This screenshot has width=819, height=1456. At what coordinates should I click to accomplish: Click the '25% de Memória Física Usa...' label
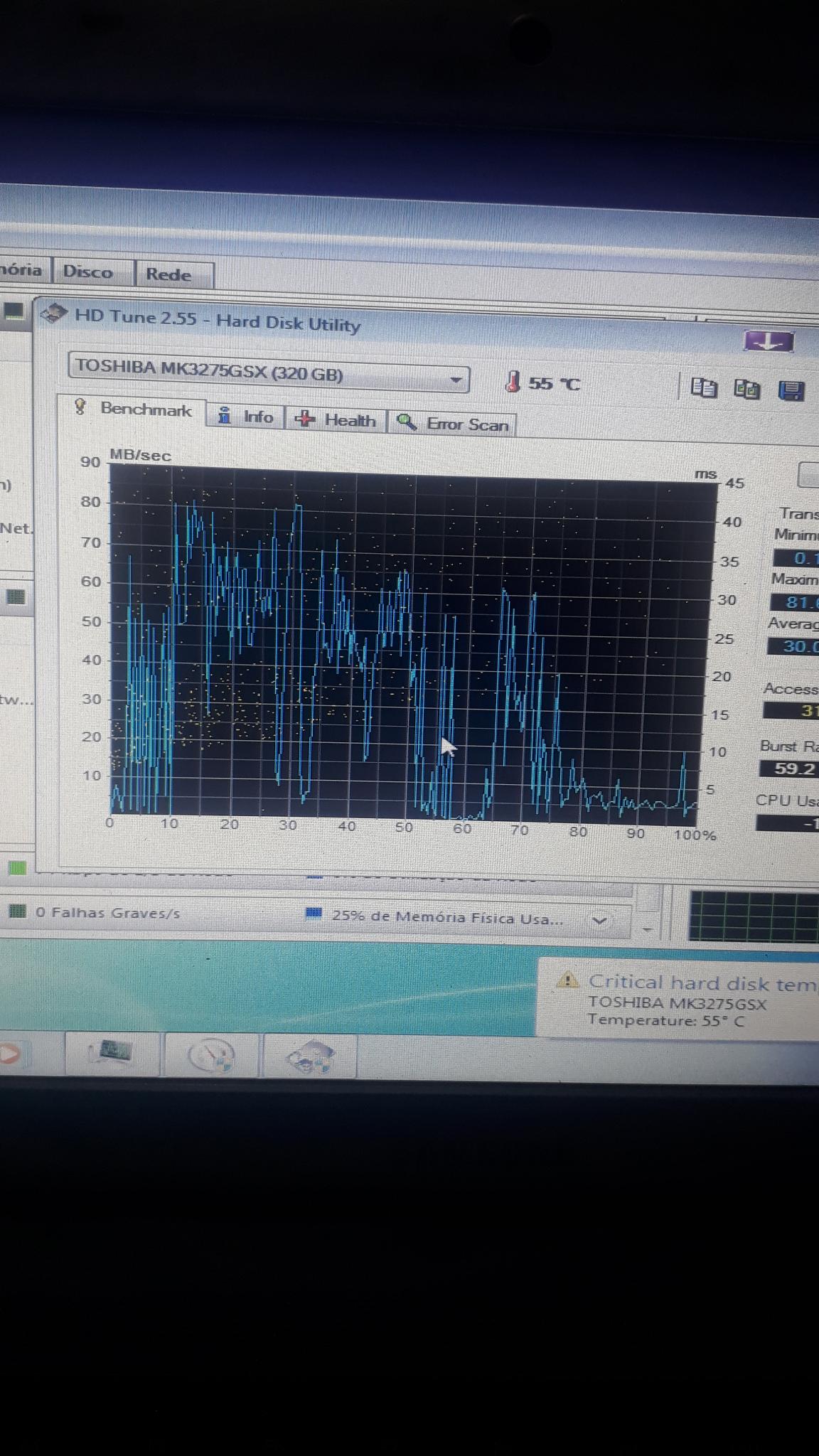click(447, 918)
